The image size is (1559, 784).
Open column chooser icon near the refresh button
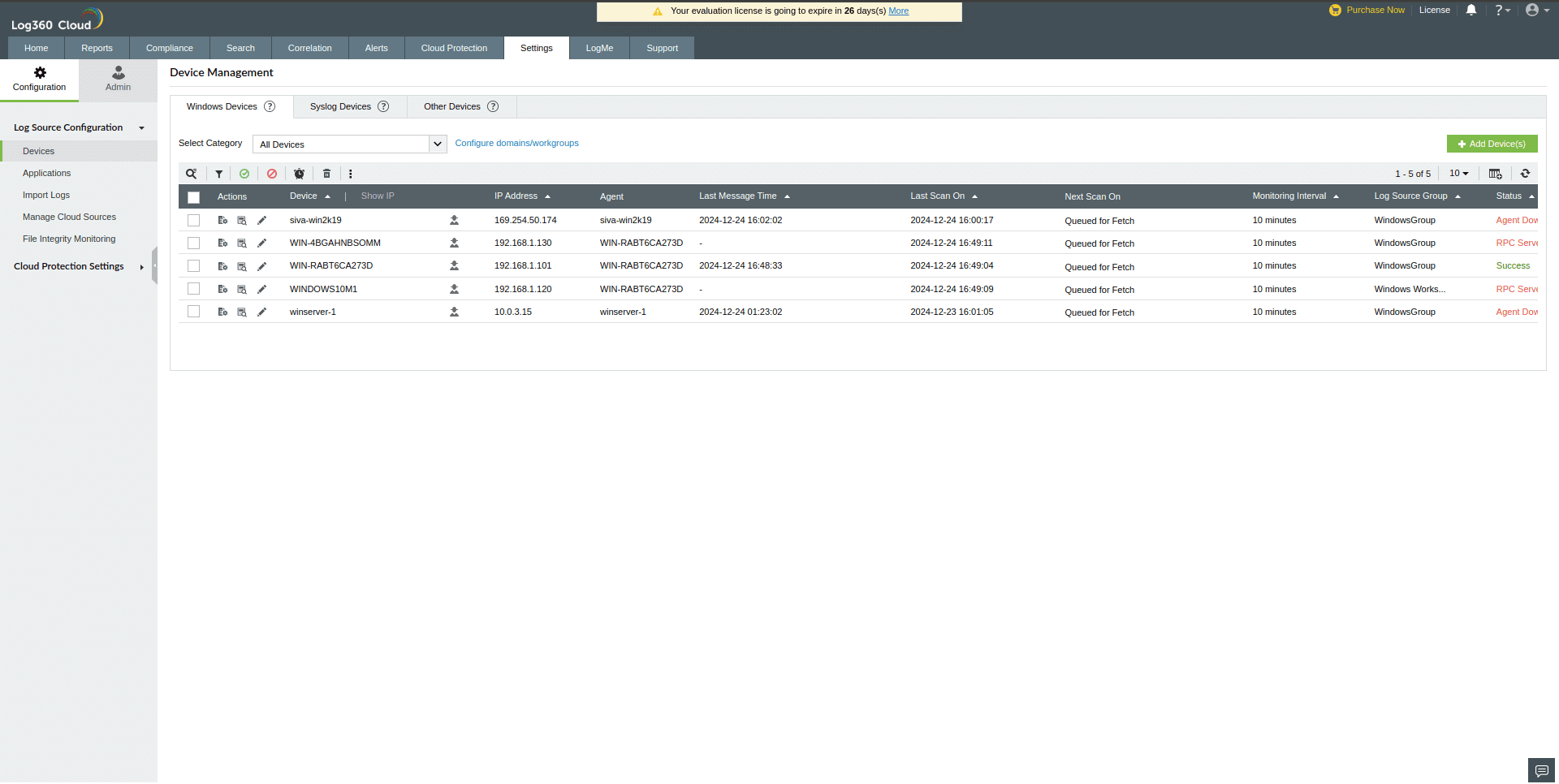click(x=1495, y=174)
